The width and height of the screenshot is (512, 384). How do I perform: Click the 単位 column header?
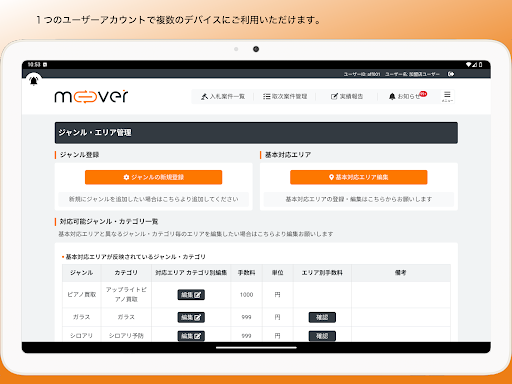coord(278,273)
